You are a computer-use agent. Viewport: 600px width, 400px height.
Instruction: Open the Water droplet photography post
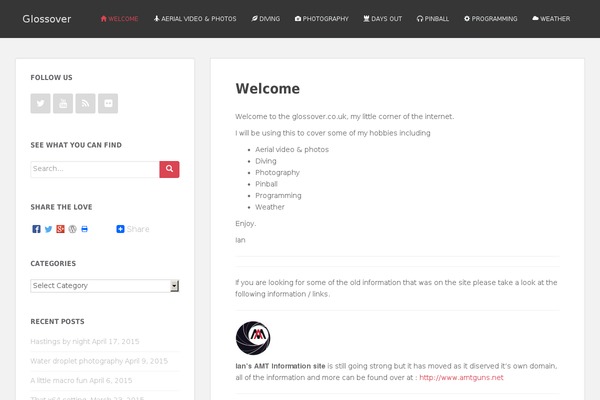click(77, 361)
